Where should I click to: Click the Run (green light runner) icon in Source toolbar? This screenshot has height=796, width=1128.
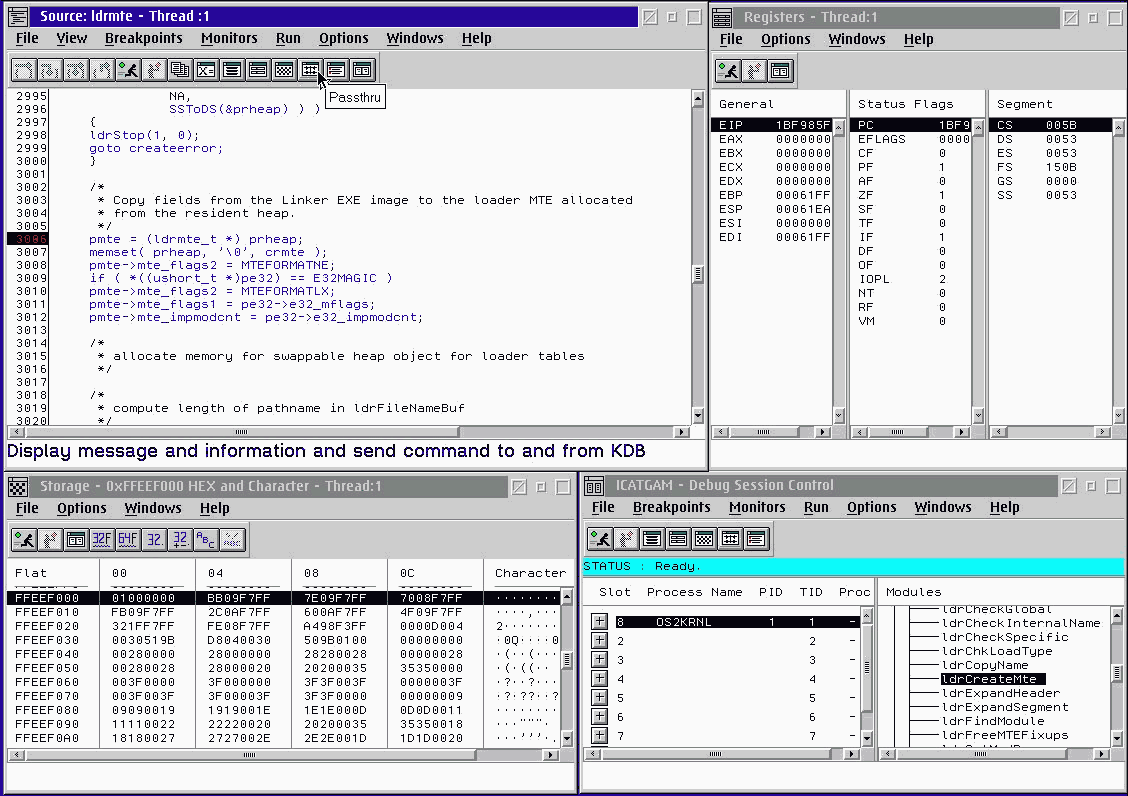click(x=128, y=70)
